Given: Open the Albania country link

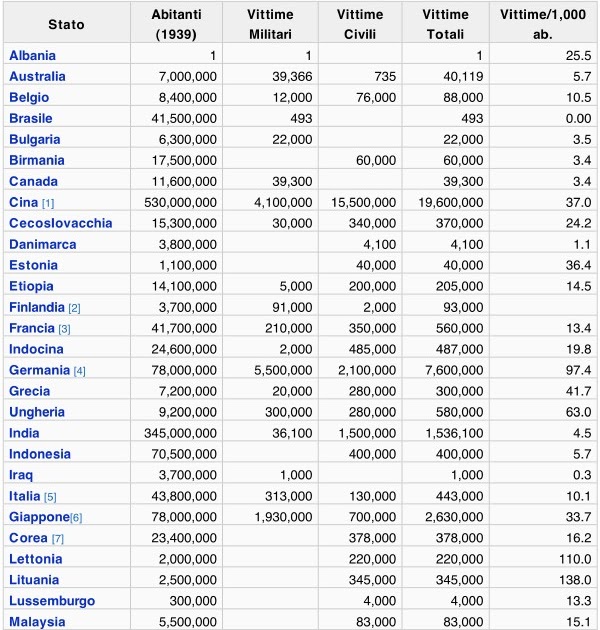Looking at the screenshot, I should (x=32, y=55).
